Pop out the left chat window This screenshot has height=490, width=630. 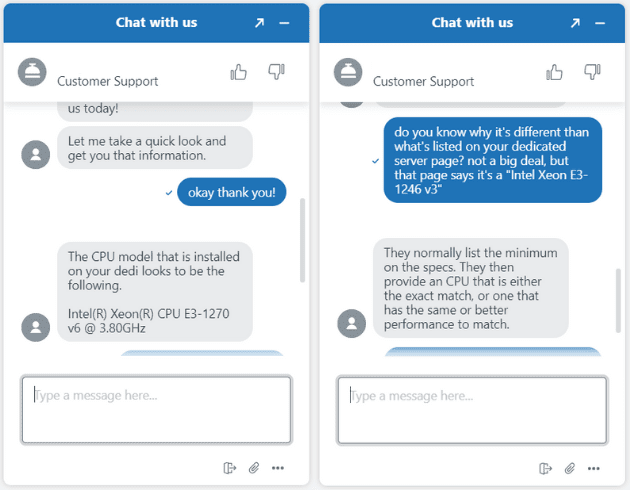point(259,23)
